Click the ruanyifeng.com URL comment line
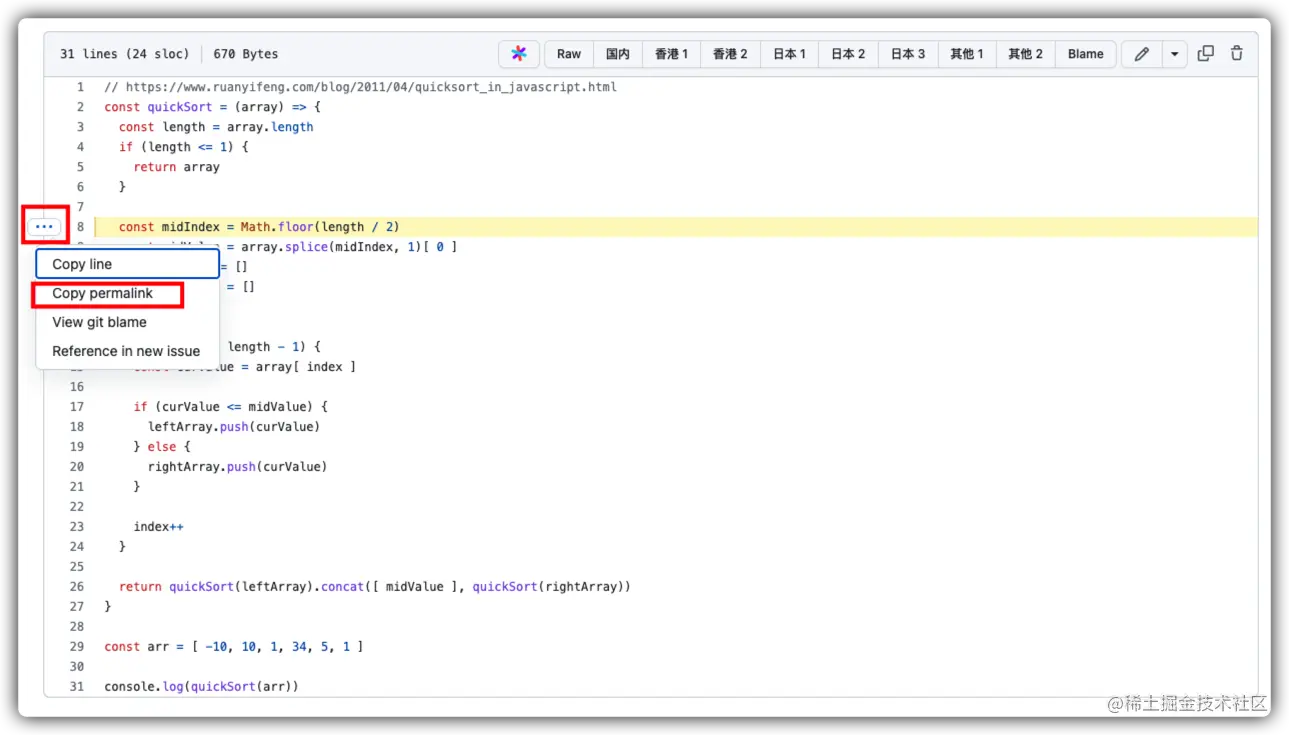 point(361,87)
